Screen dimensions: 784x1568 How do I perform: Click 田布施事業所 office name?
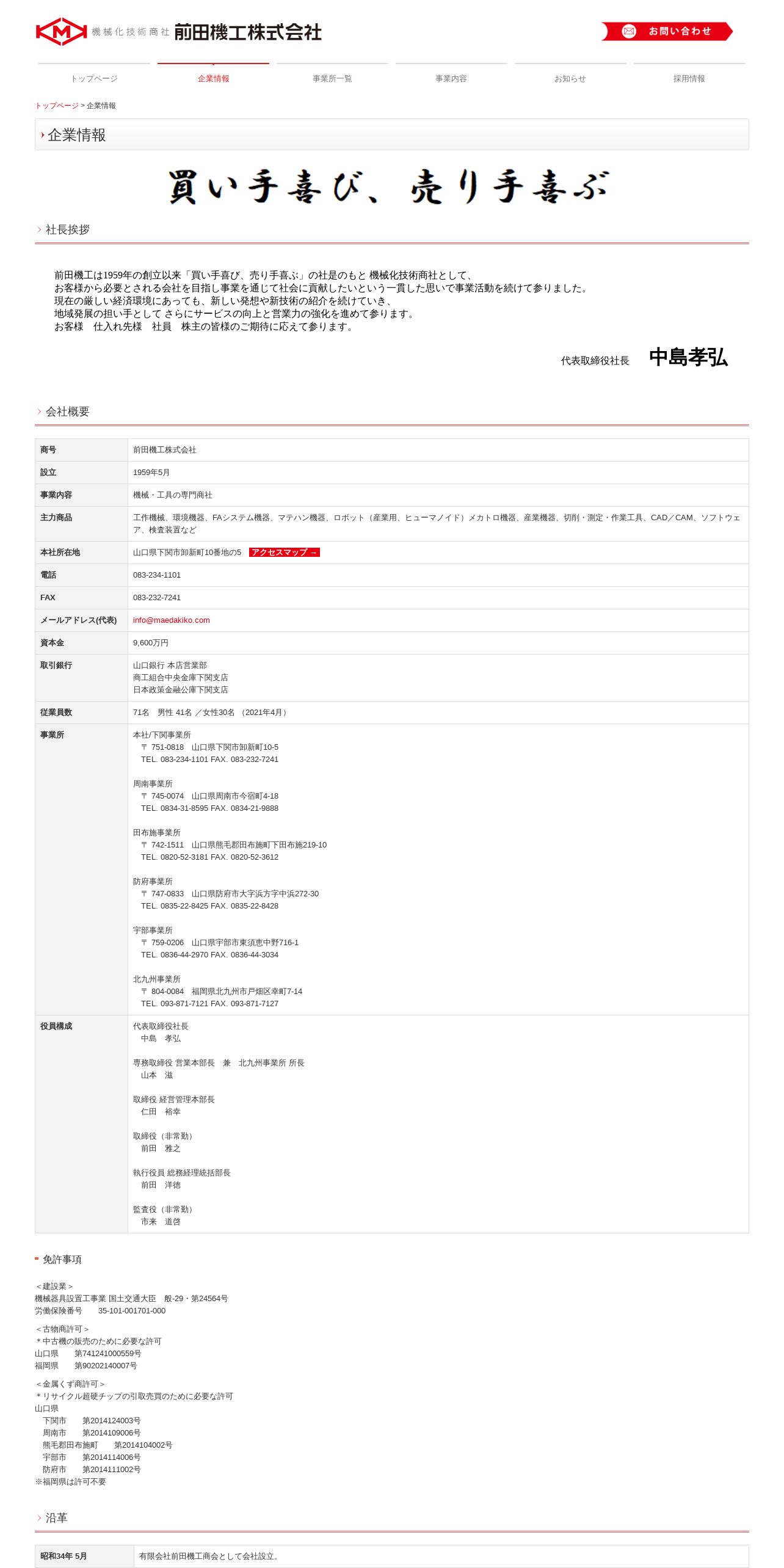coord(157,832)
